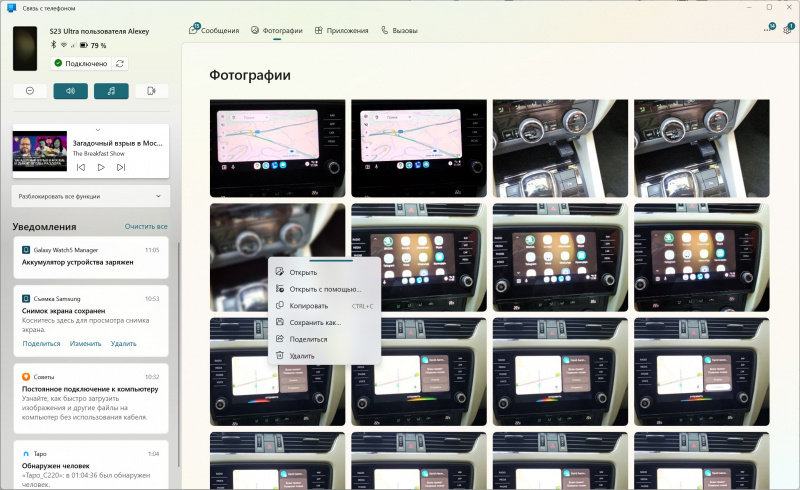
Task: Go back to the previous media track
Action: pyautogui.click(x=80, y=167)
